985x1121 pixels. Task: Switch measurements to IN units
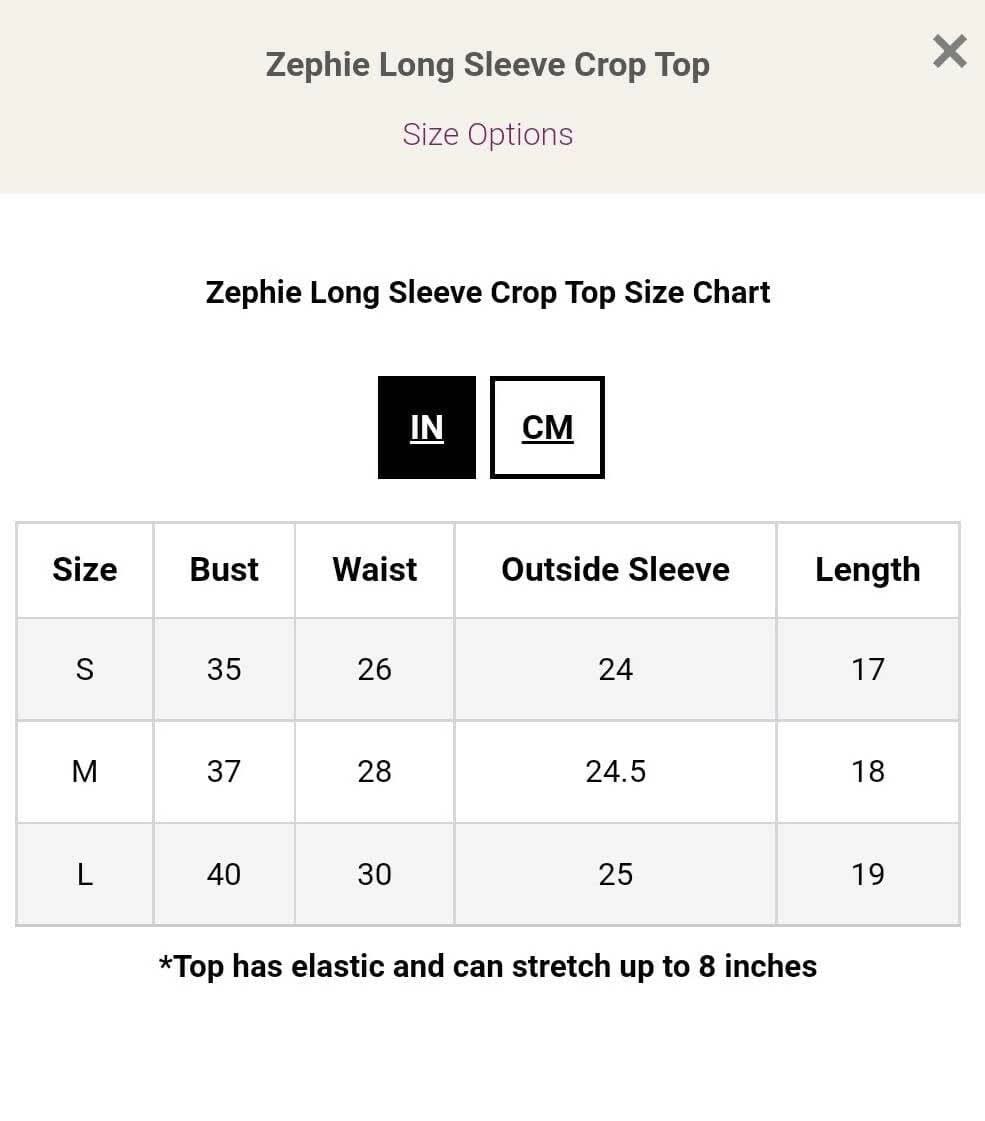click(x=427, y=427)
